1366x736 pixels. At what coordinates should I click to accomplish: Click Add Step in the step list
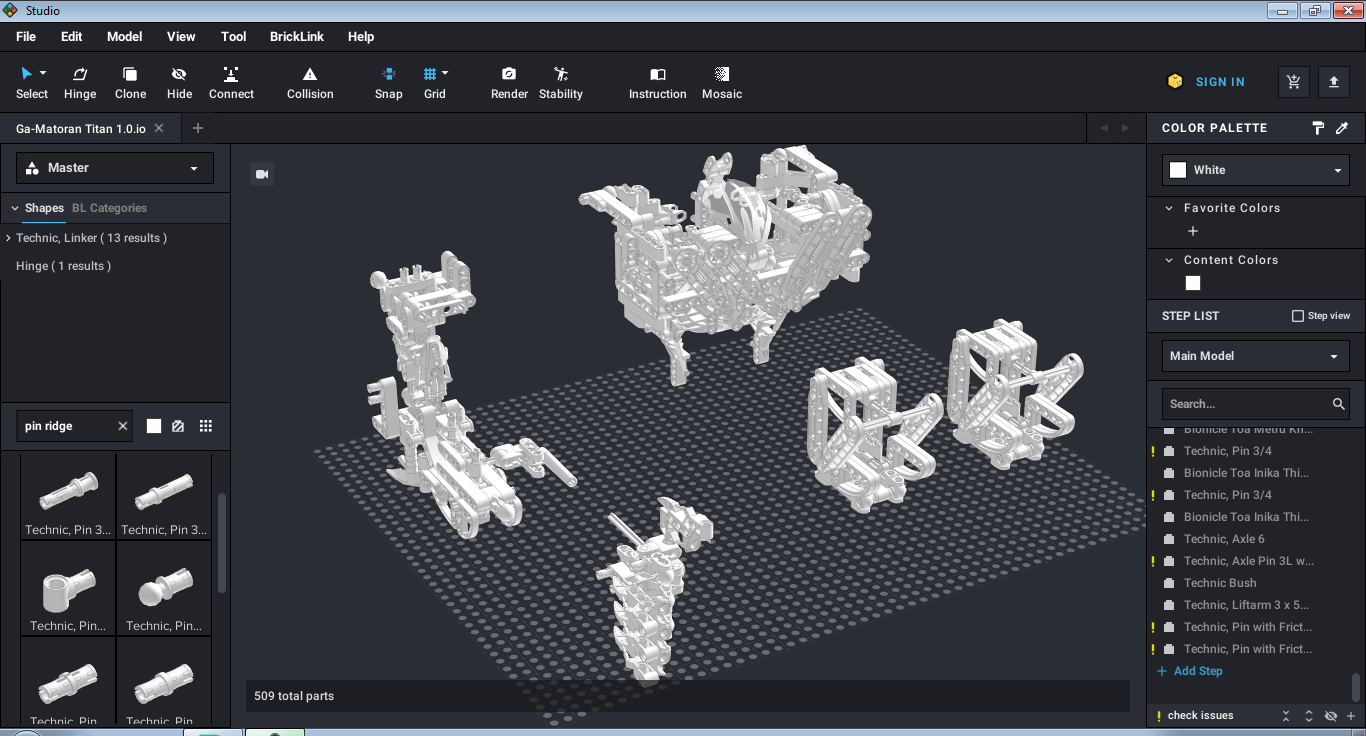click(x=1197, y=671)
